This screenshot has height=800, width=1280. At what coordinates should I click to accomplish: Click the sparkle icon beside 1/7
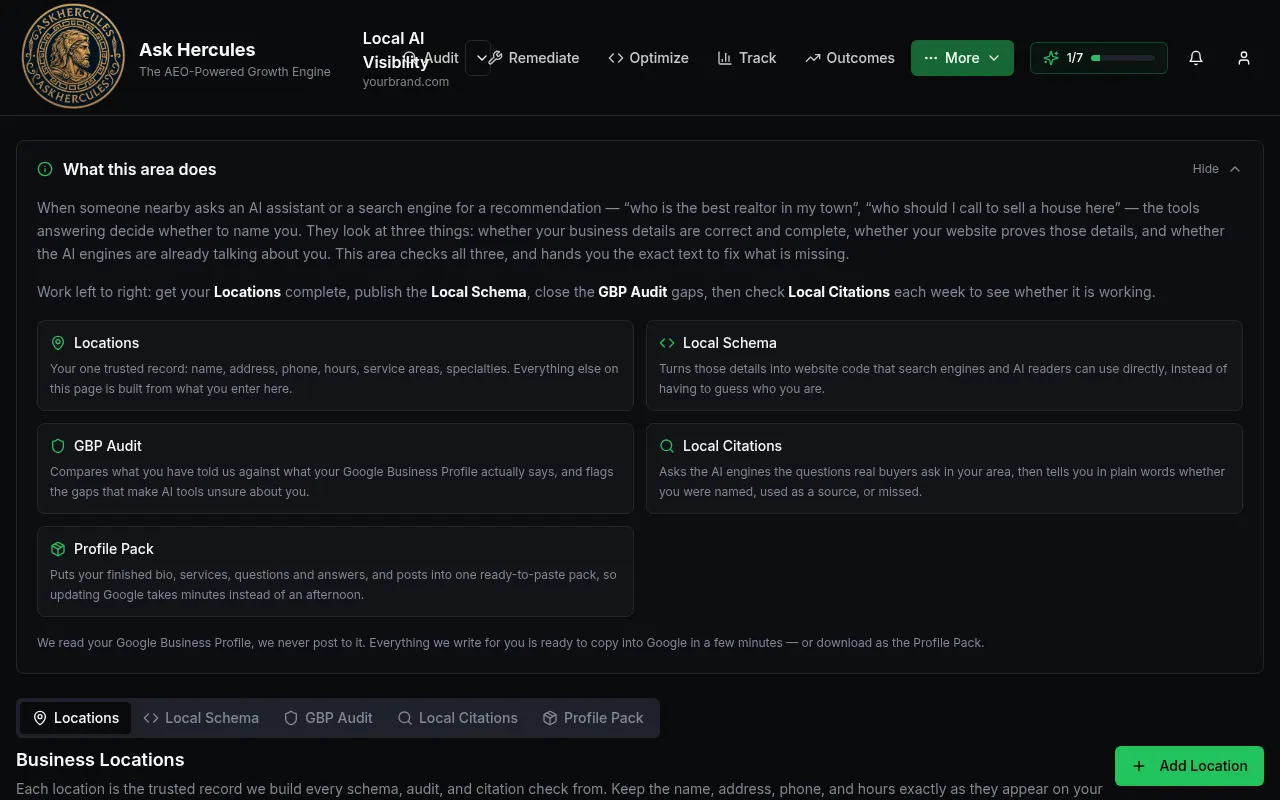pos(1051,58)
